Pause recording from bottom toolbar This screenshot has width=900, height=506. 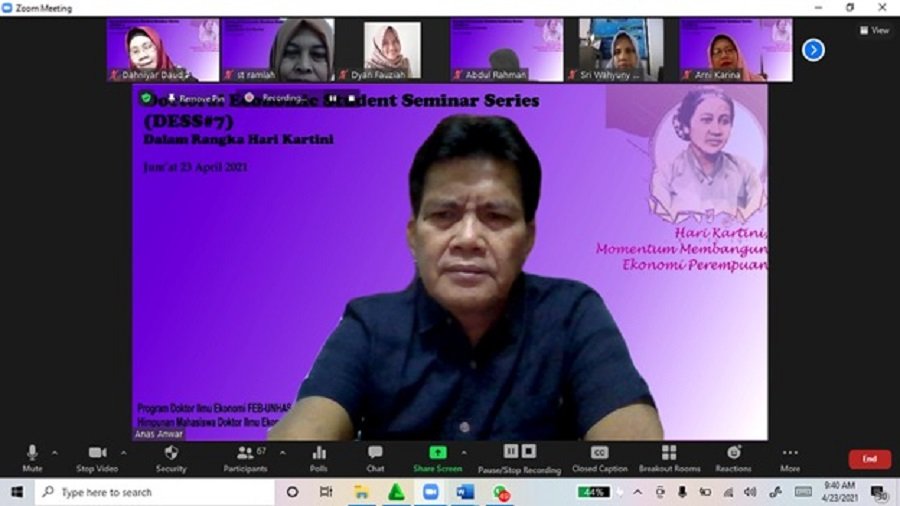pyautogui.click(x=510, y=451)
